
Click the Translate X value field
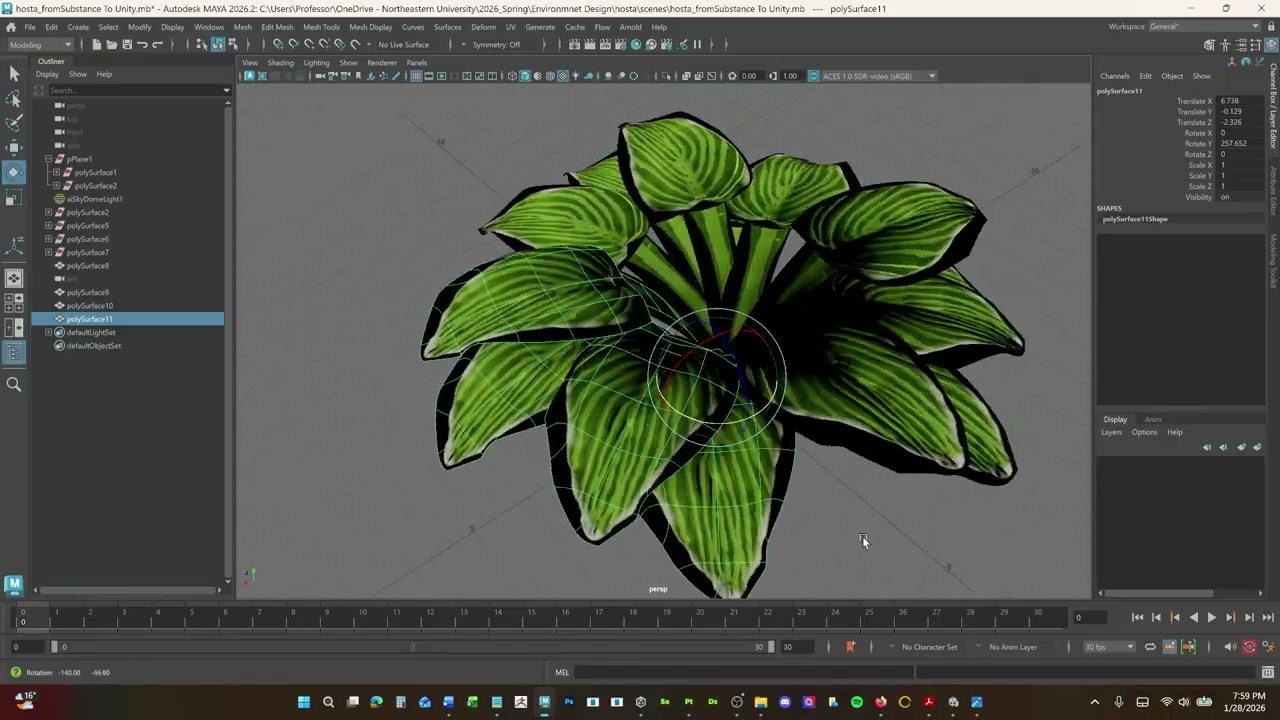point(1240,101)
